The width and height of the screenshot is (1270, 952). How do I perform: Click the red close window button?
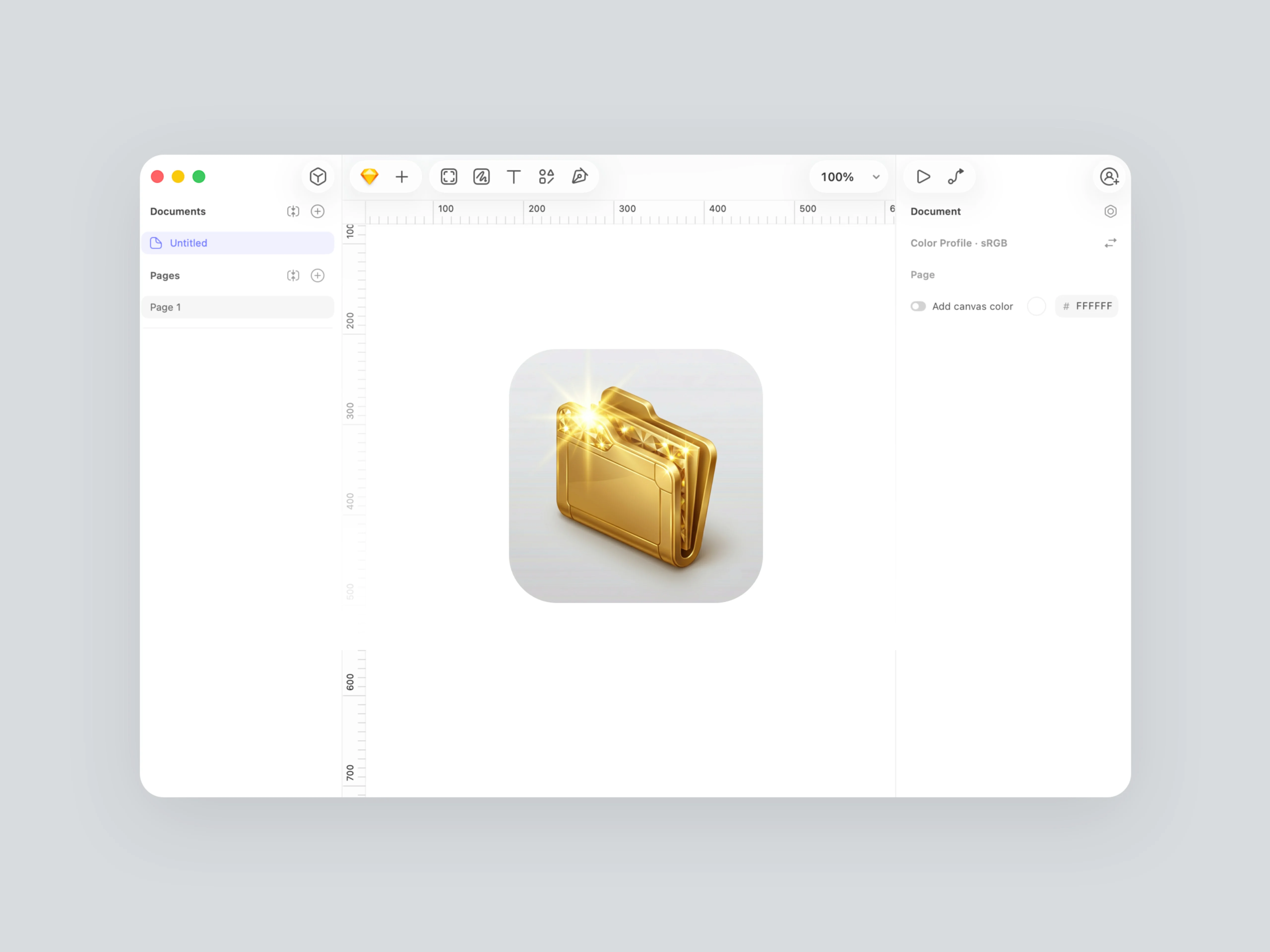point(157,176)
